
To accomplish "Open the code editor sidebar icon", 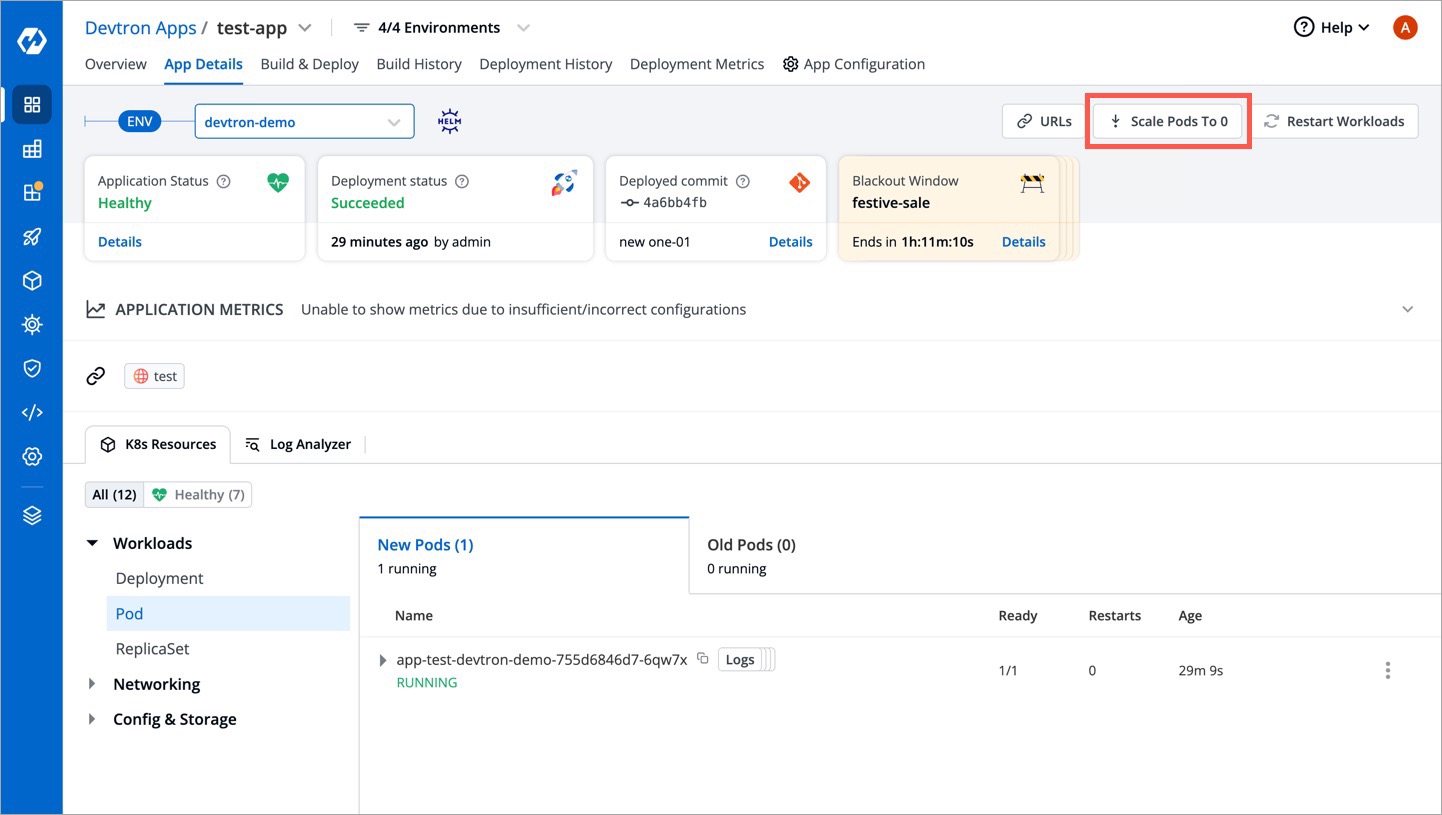I will 32,413.
